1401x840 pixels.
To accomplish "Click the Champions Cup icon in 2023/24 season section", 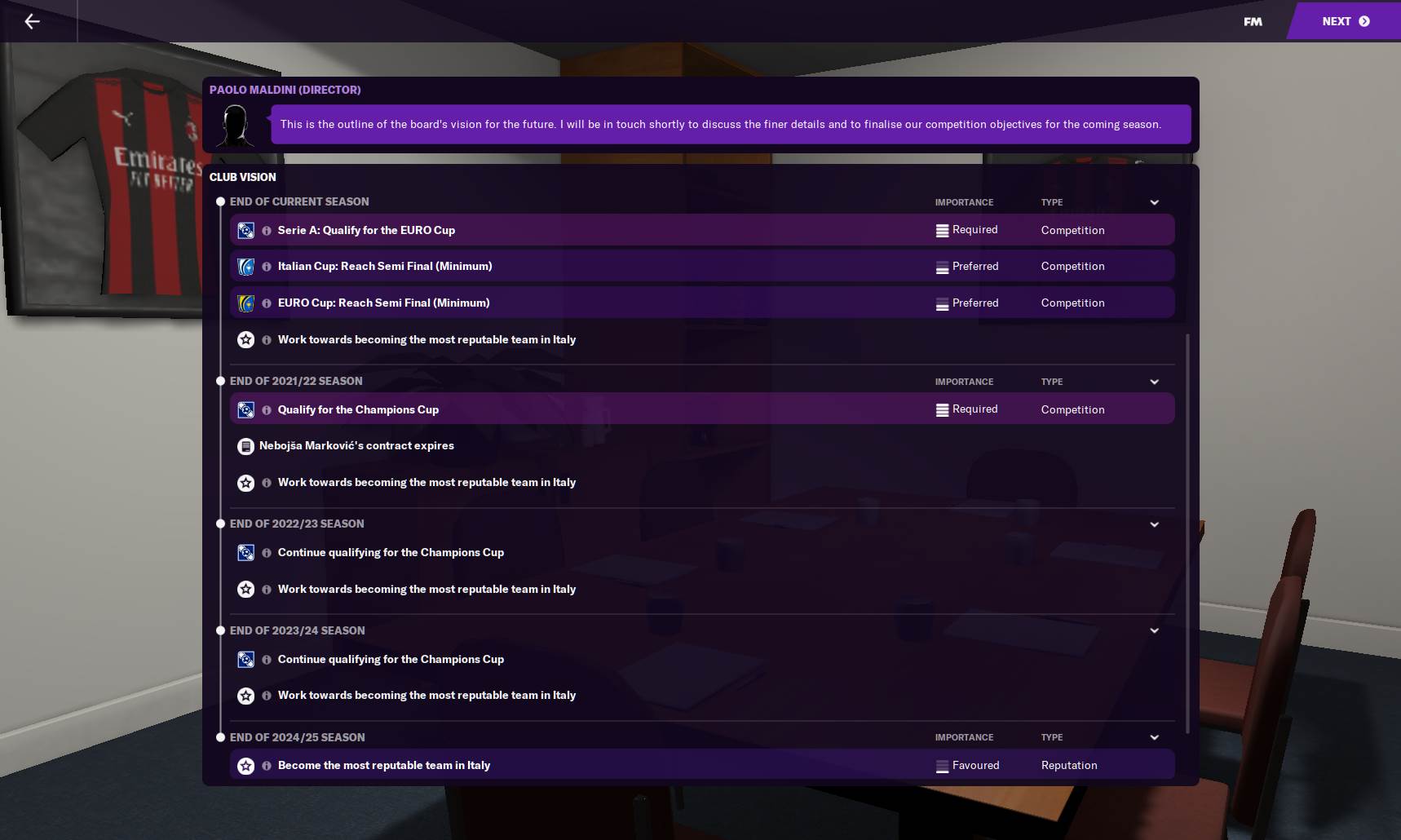I will [246, 659].
